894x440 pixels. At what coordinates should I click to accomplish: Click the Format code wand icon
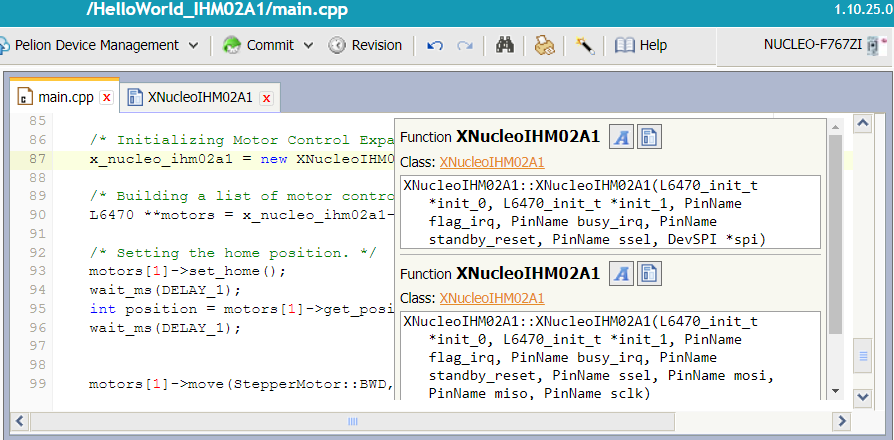pyautogui.click(x=585, y=45)
